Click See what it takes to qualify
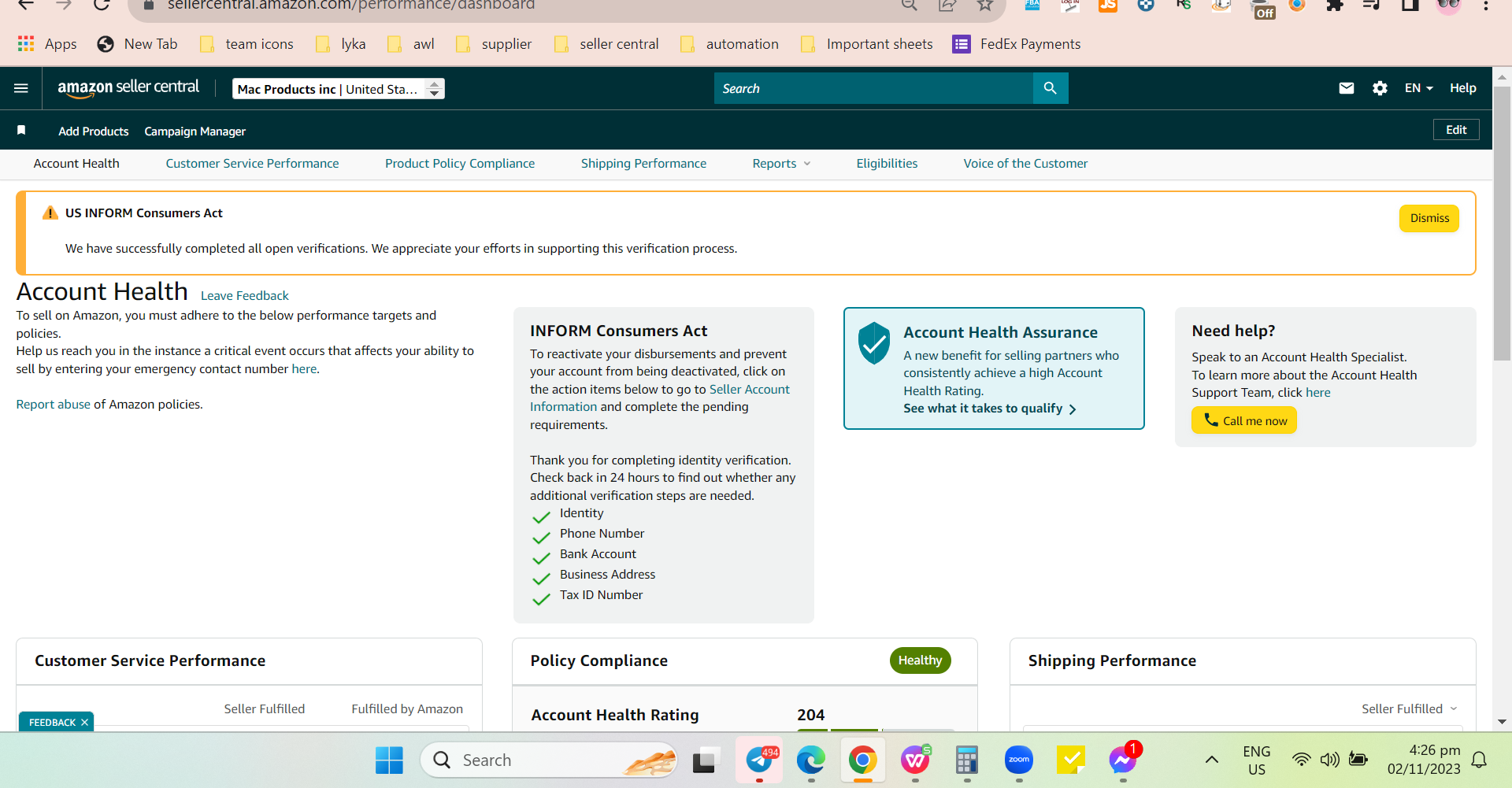Image resolution: width=1512 pixels, height=788 pixels. pyautogui.click(x=990, y=409)
